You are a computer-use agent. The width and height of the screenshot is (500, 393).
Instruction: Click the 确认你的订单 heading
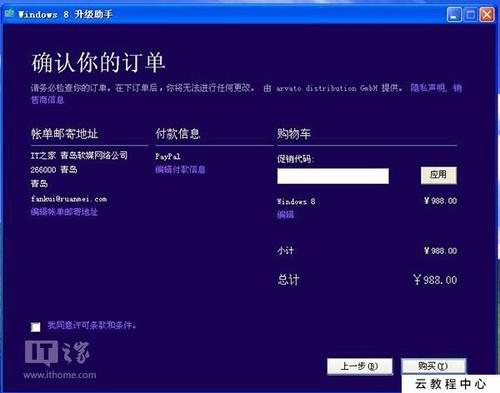(98, 62)
